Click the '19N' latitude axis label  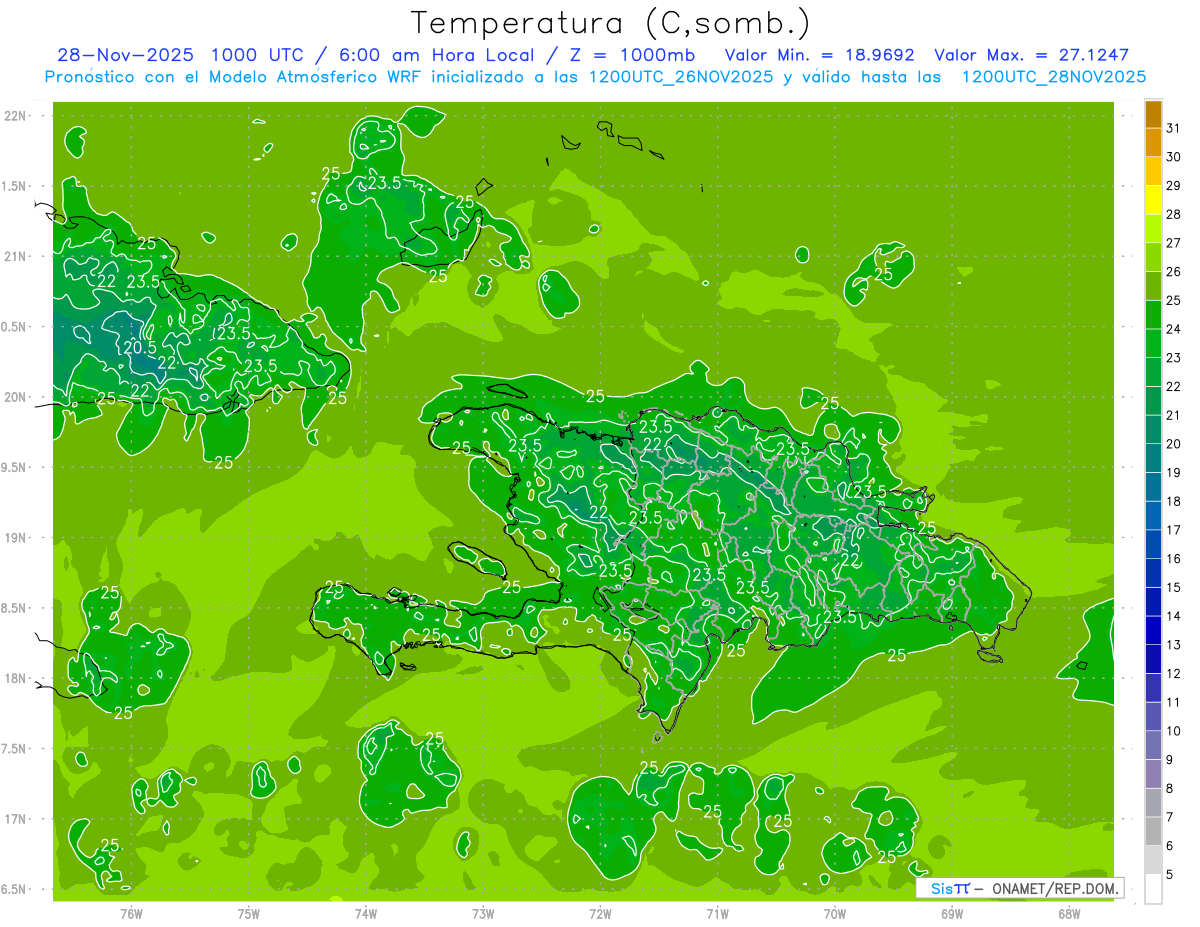pyautogui.click(x=17, y=537)
